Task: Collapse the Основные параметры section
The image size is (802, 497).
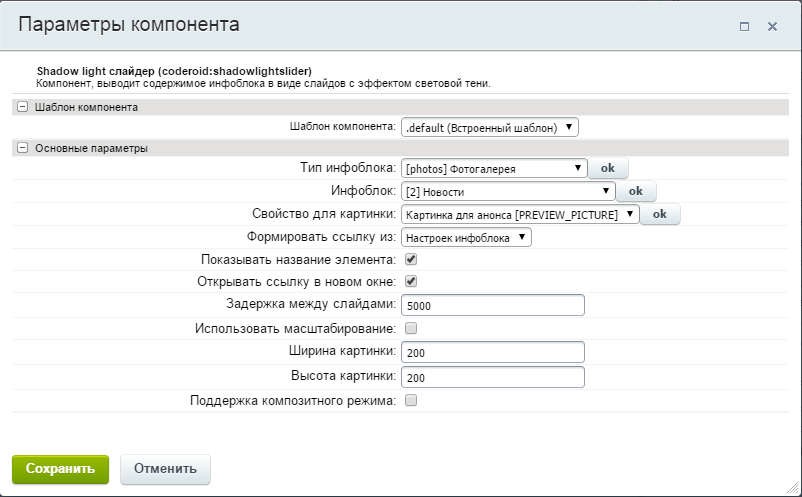Action: point(22,148)
